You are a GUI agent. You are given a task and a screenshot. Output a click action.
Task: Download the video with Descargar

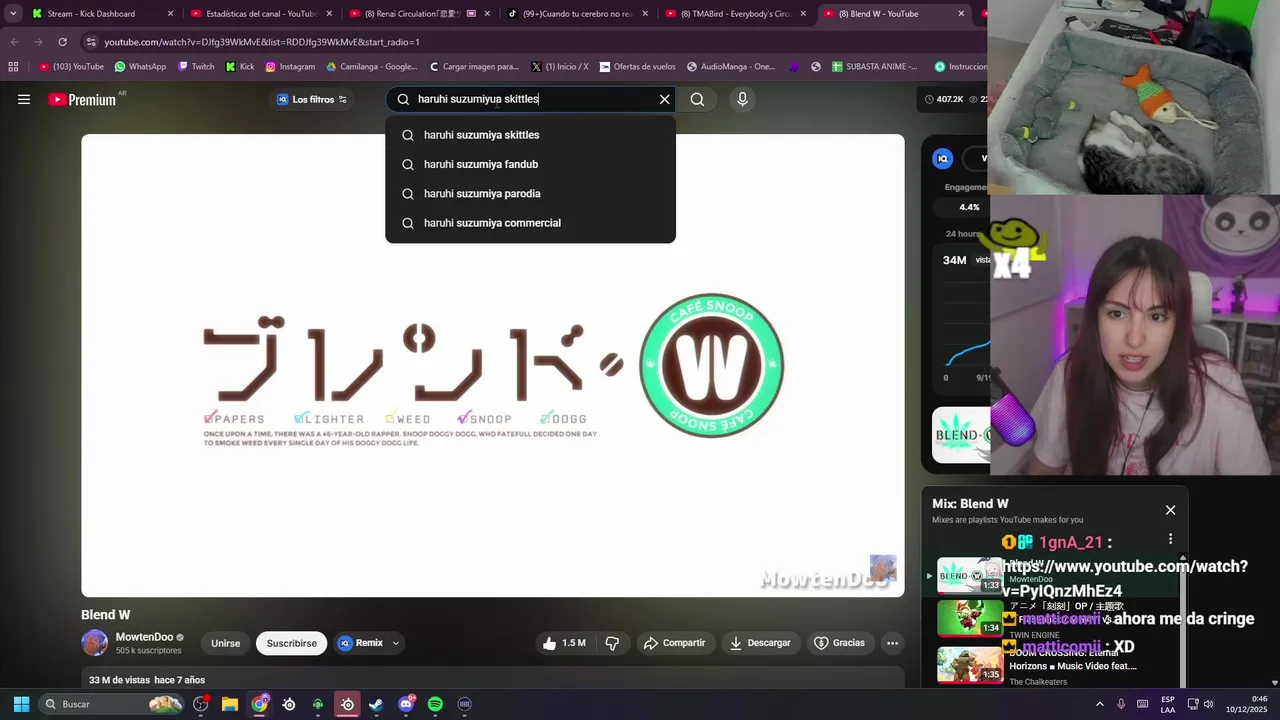pyautogui.click(x=760, y=643)
